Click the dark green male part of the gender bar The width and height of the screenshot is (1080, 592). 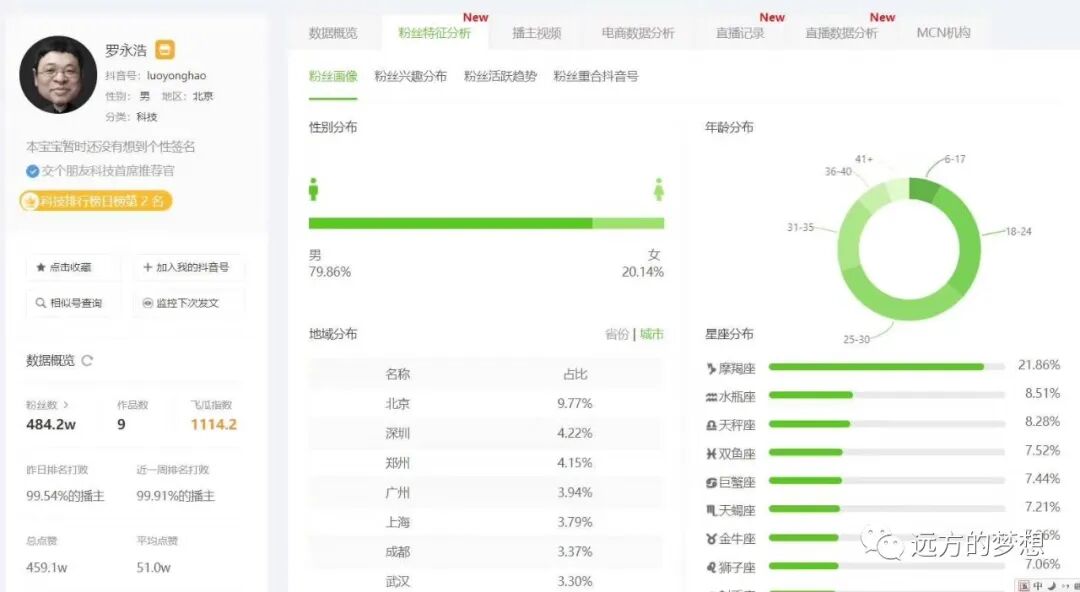point(450,223)
